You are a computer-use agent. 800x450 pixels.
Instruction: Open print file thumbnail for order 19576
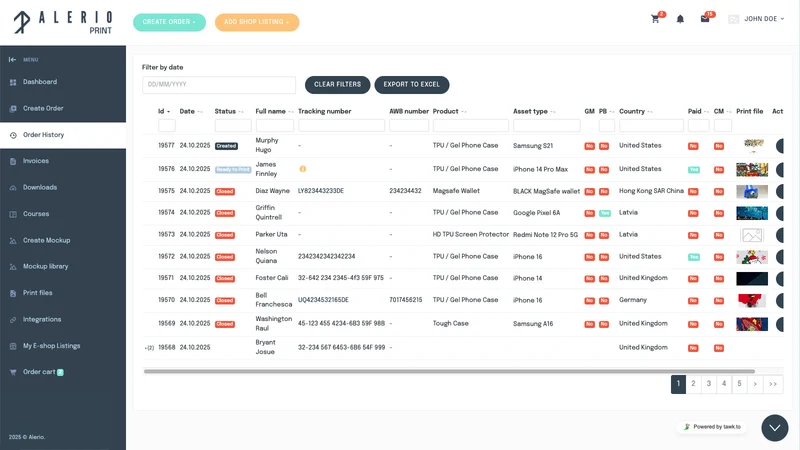(x=752, y=169)
